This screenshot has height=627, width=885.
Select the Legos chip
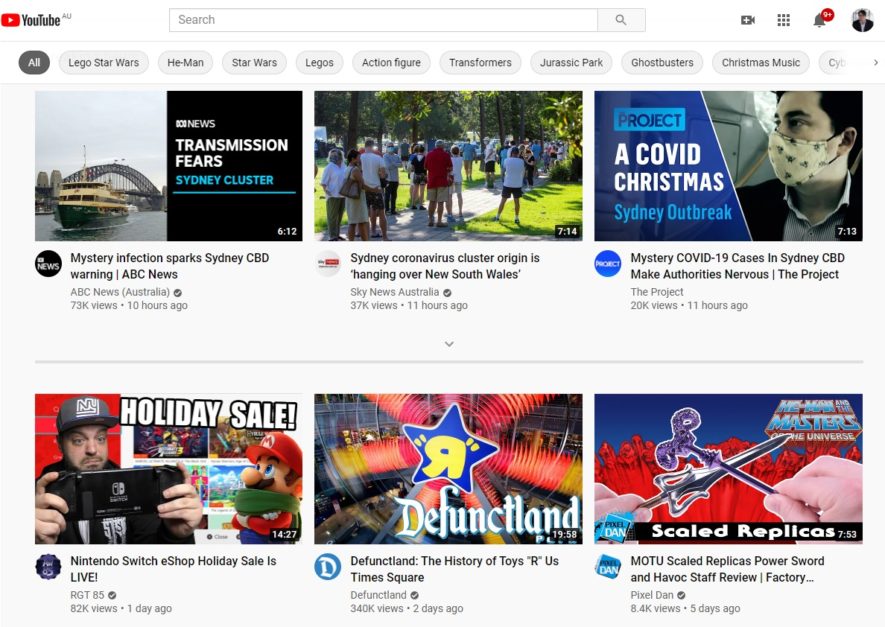pyautogui.click(x=319, y=63)
